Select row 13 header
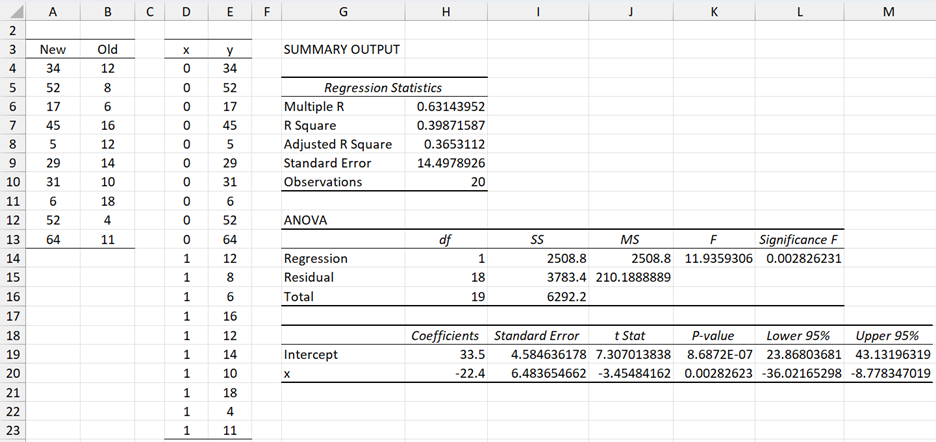The width and height of the screenshot is (936, 442). (x=13, y=240)
